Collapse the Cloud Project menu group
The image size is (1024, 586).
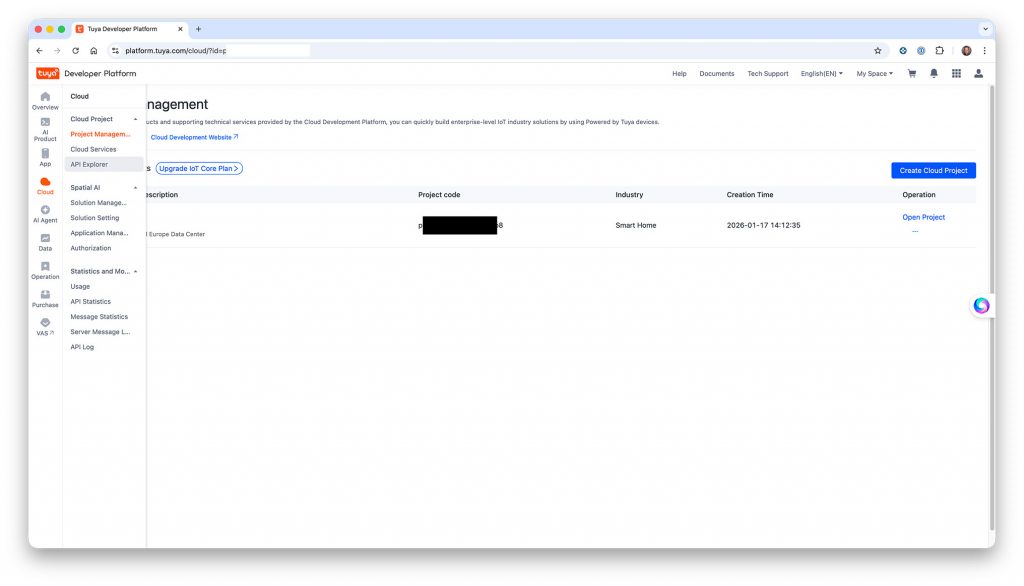tap(135, 119)
